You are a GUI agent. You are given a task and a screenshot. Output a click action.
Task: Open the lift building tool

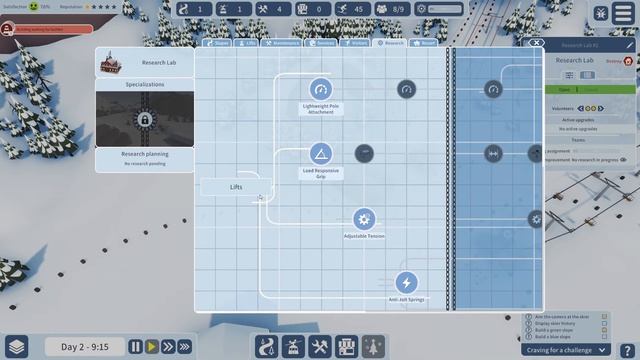click(293, 347)
